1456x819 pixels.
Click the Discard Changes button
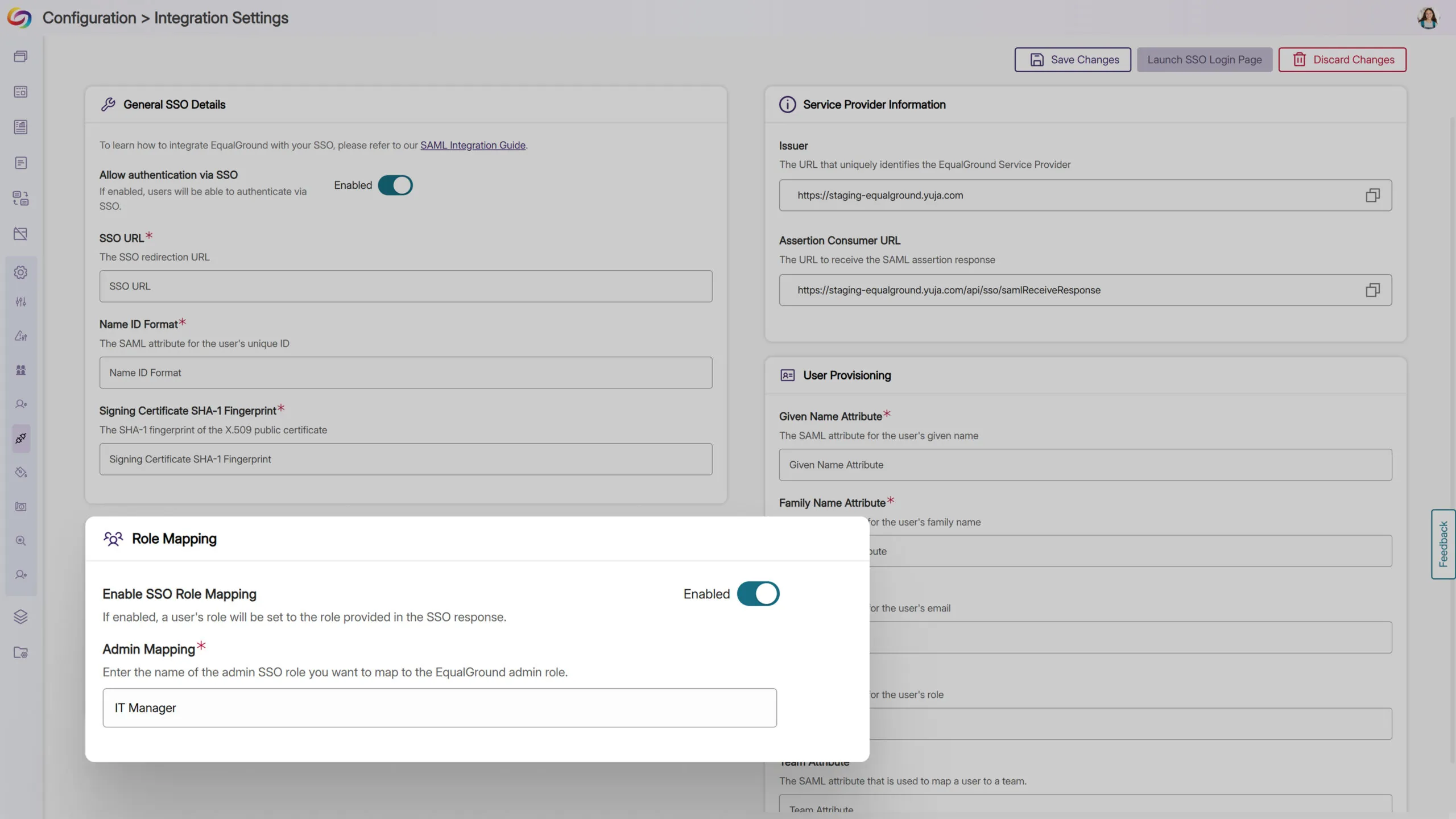pyautogui.click(x=1342, y=60)
